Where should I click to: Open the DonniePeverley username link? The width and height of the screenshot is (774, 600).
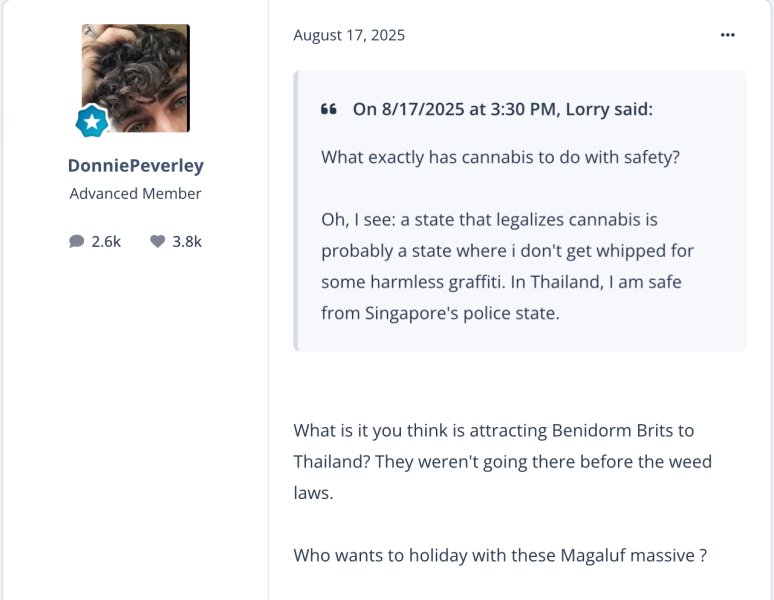135,165
